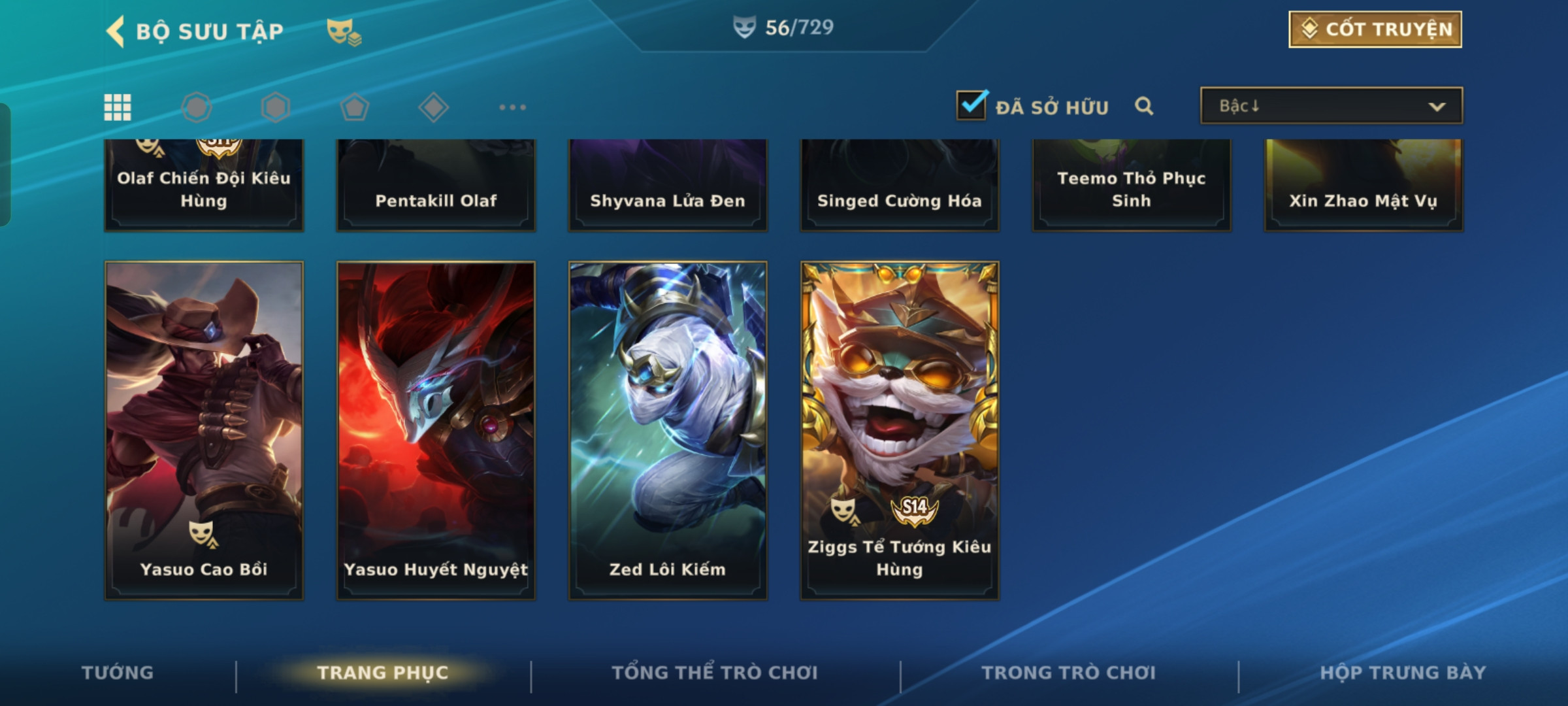The height and width of the screenshot is (706, 1568).
Task: Open the Tổng Thể Trò Chơi tab
Action: point(715,673)
